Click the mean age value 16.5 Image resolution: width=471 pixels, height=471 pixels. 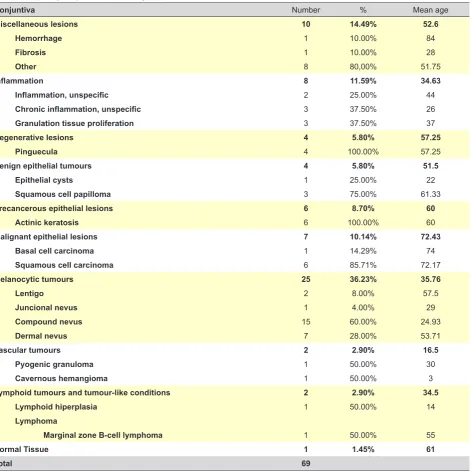click(x=430, y=350)
